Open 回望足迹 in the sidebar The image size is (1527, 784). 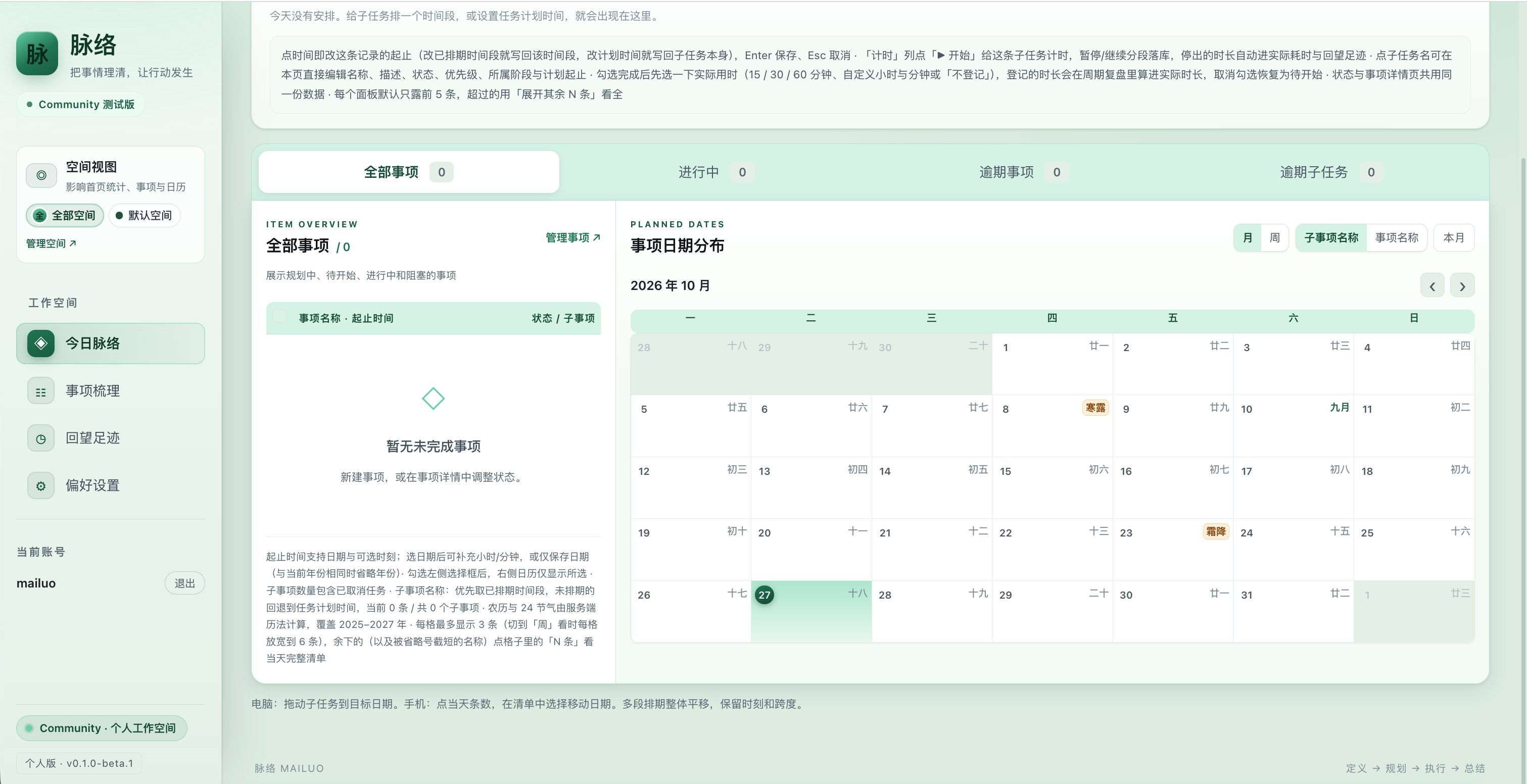click(x=111, y=438)
